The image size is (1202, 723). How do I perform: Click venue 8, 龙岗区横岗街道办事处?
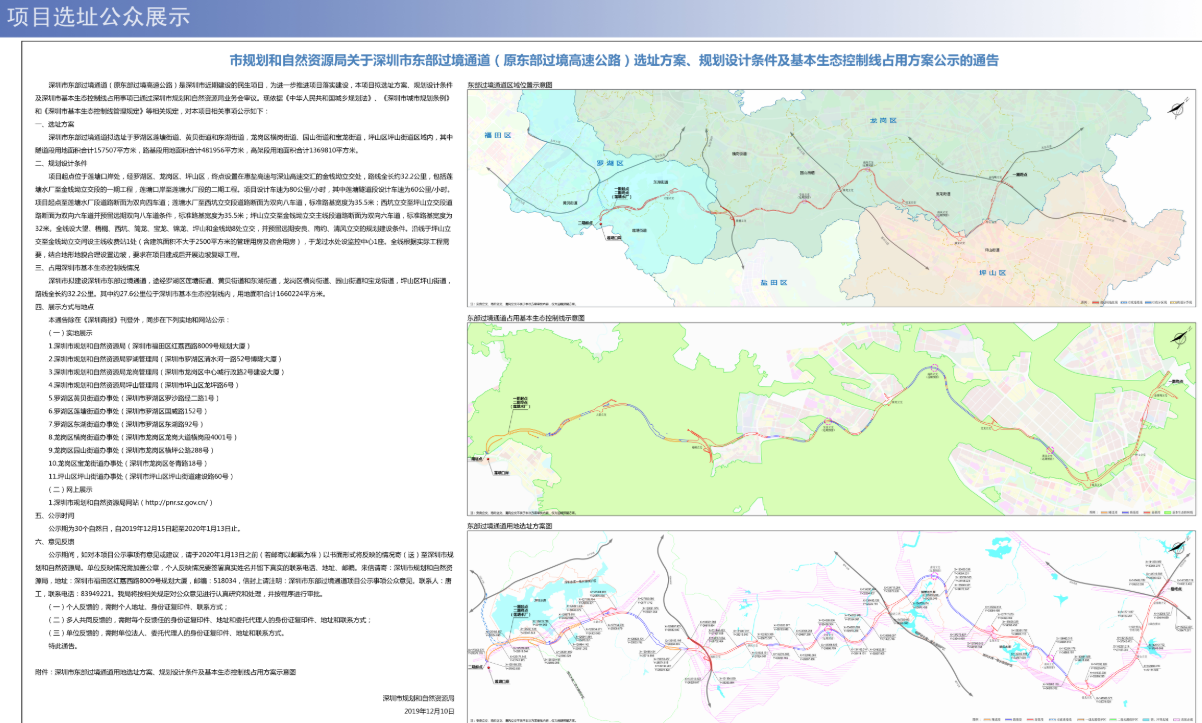point(142,437)
